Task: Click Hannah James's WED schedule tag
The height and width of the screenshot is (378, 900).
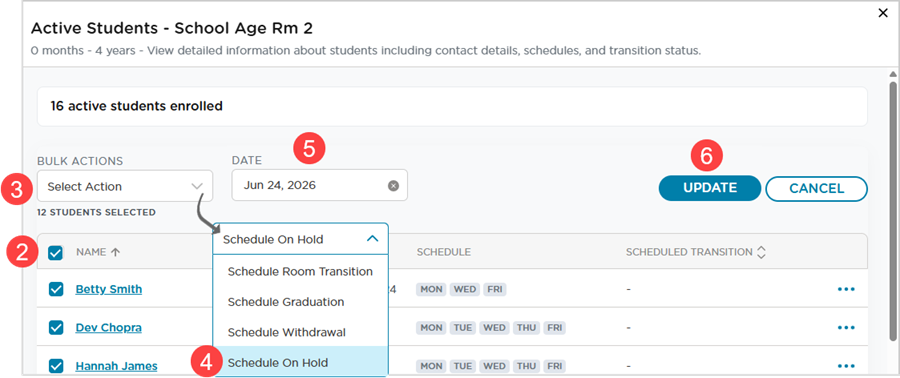Action: 494,366
